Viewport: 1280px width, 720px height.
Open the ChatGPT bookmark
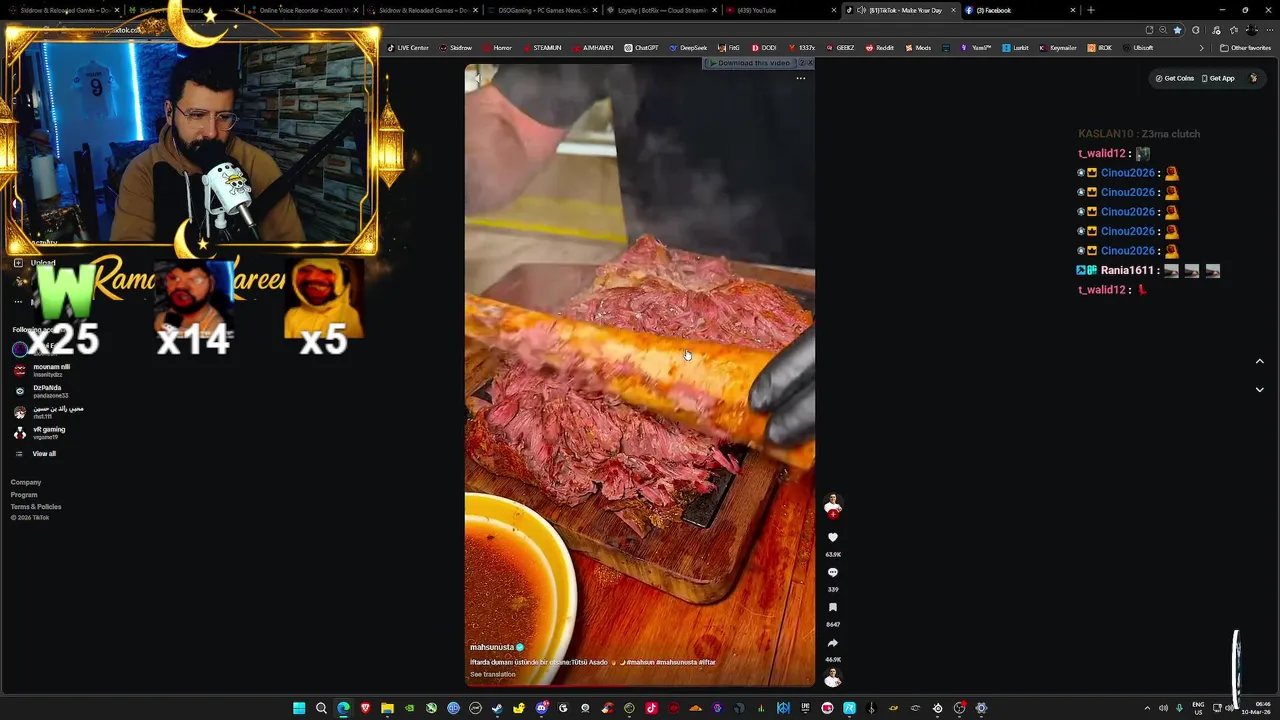(x=641, y=48)
